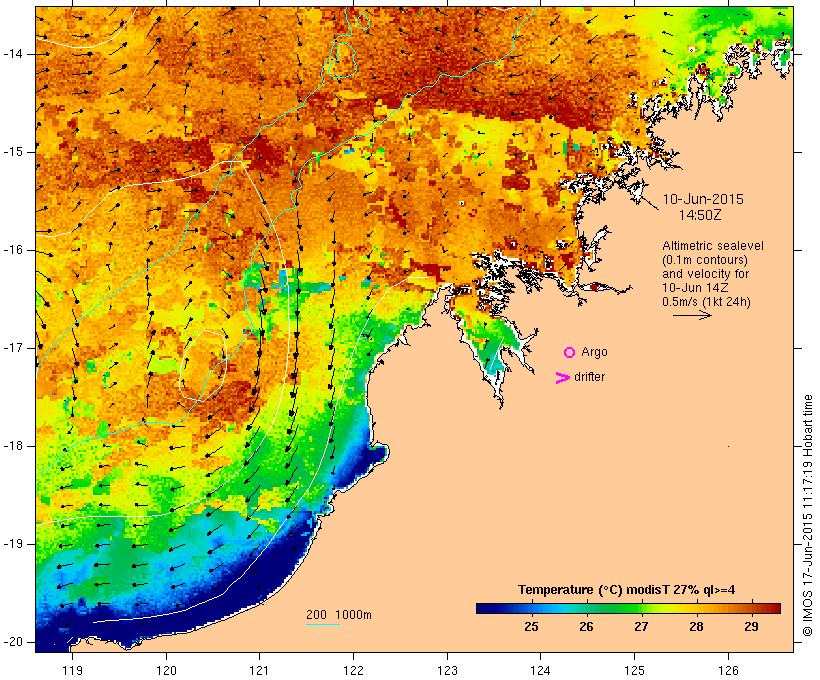Click longitude axis label '124'
The image size is (820, 680).
(x=541, y=671)
